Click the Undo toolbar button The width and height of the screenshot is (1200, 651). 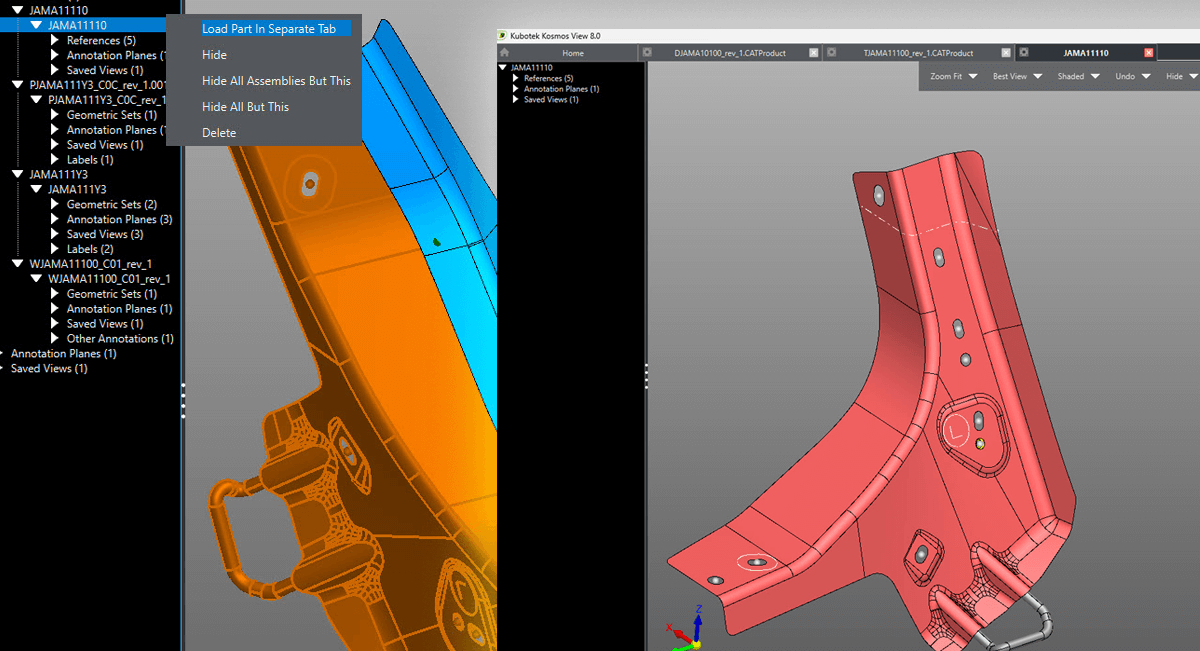click(1125, 76)
